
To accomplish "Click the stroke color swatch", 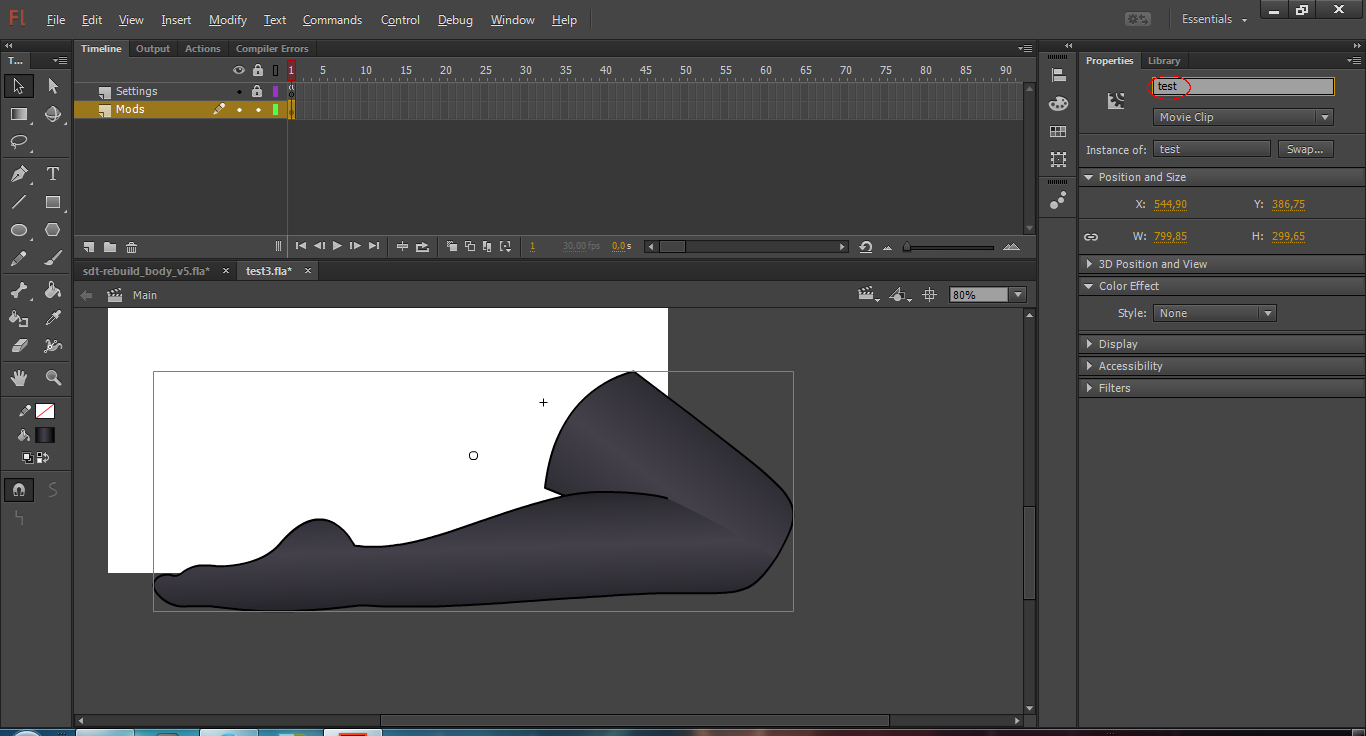I will pos(45,411).
